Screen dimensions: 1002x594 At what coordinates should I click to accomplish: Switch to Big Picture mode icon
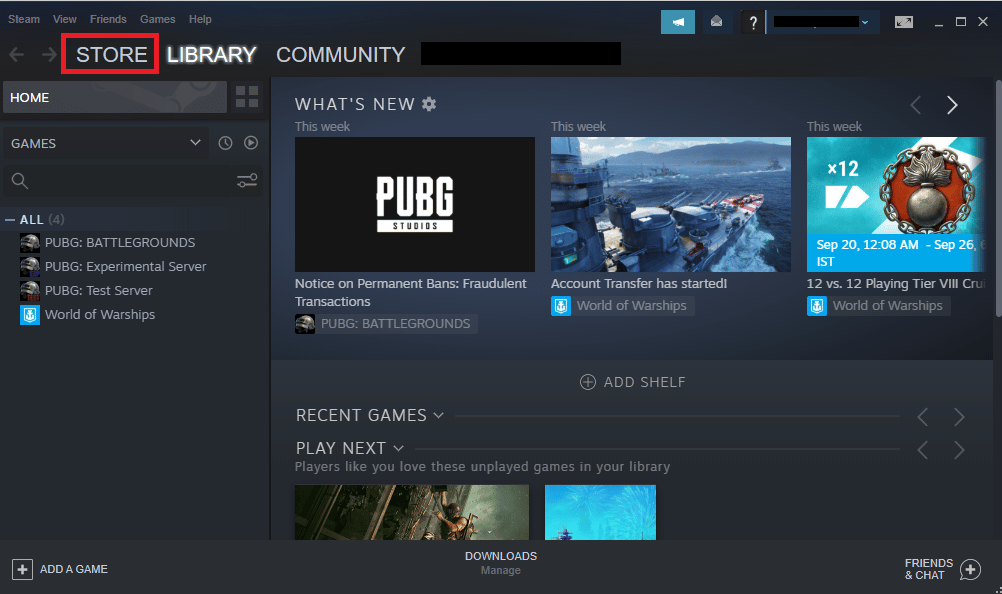pos(904,22)
